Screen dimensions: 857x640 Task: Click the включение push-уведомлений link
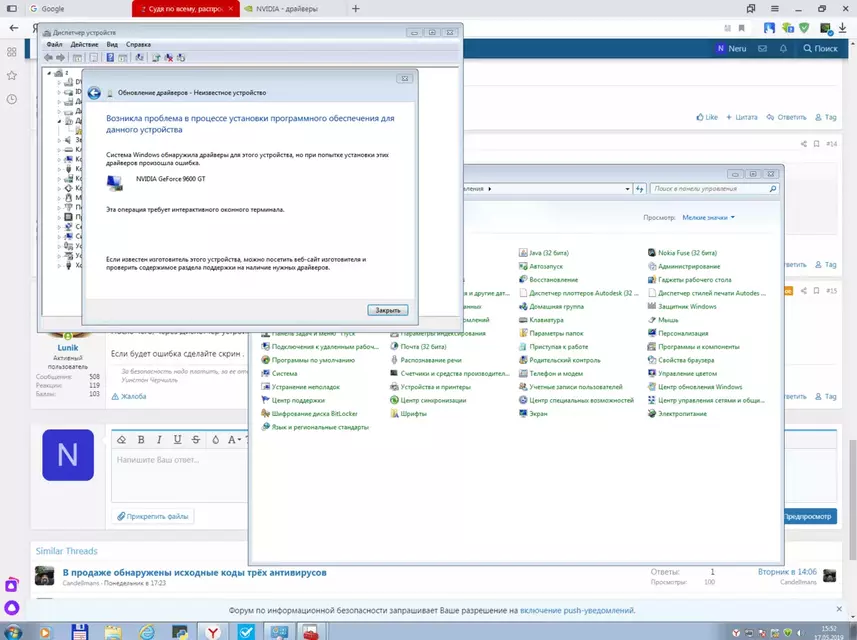pos(577,610)
